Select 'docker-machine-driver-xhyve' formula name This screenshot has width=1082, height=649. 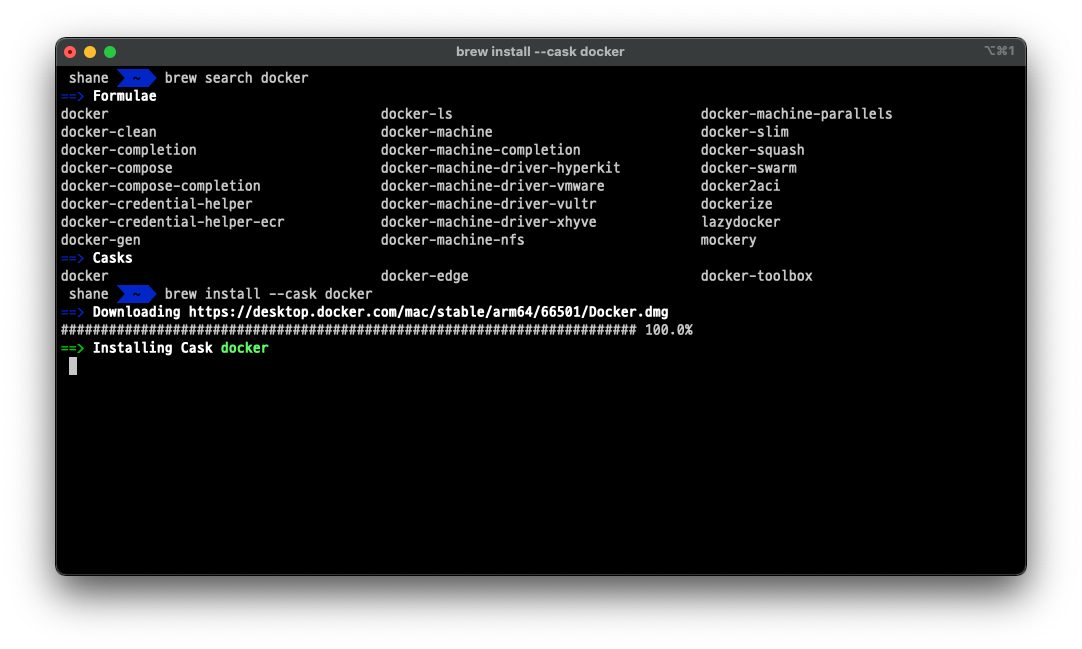tap(489, 221)
